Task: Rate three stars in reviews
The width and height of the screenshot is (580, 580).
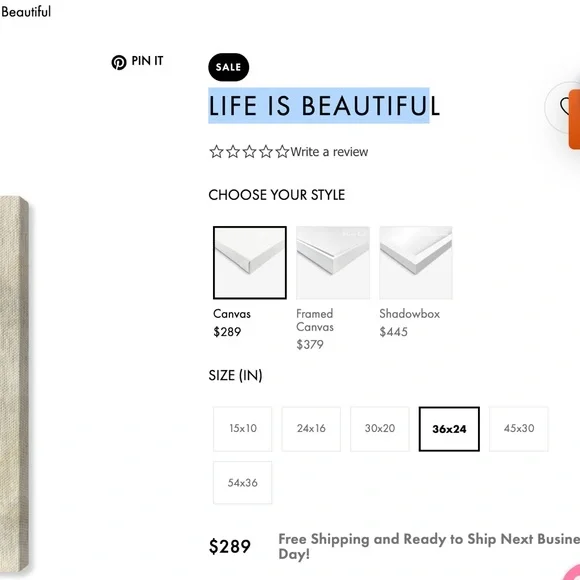Action: 249,152
